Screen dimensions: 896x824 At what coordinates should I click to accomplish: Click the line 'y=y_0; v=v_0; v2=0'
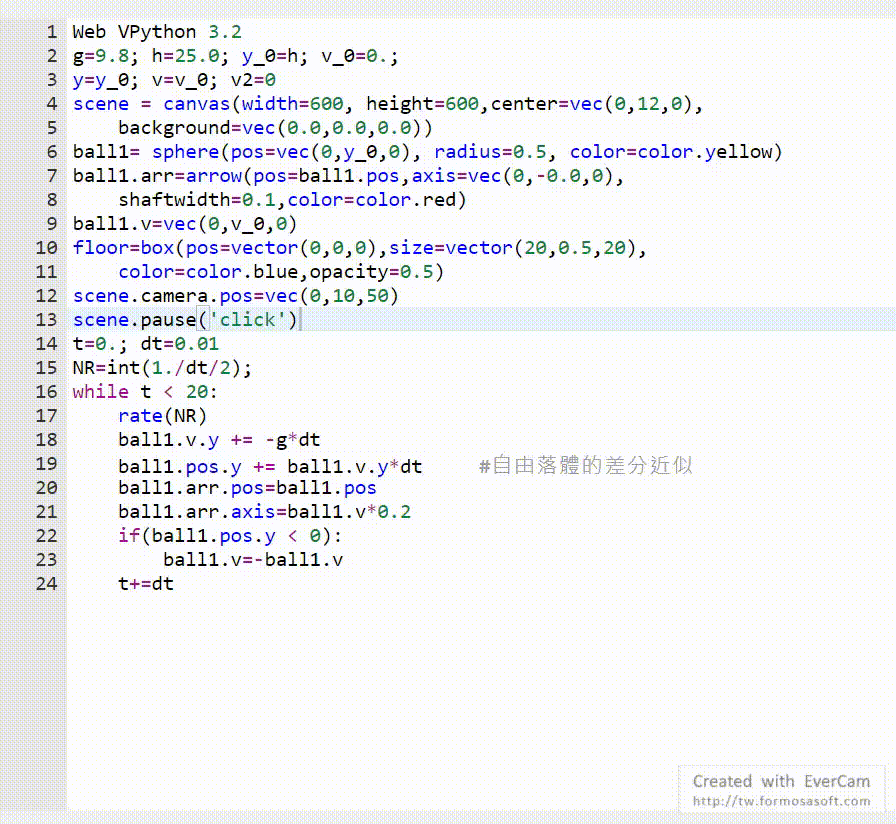point(174,80)
